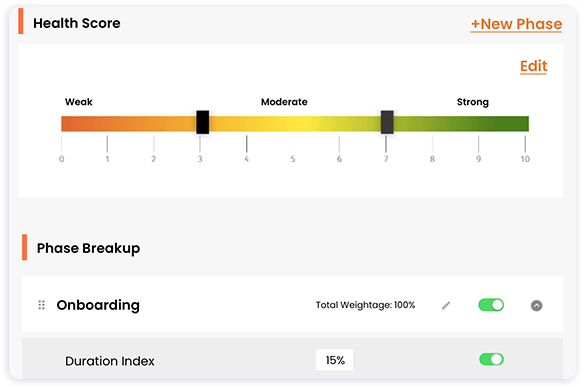583x388 pixels.
Task: Click the Duration Index row label
Action: (110, 361)
